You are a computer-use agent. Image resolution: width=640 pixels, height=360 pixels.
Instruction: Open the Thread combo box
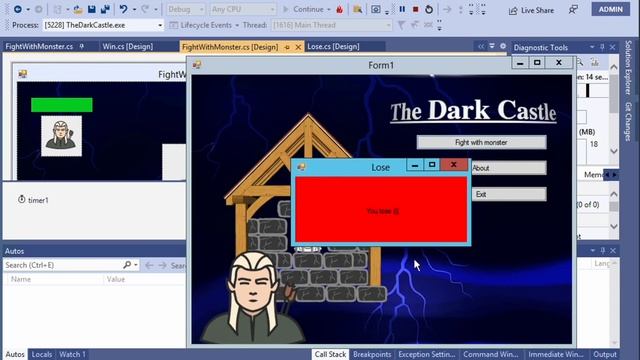coord(331,25)
